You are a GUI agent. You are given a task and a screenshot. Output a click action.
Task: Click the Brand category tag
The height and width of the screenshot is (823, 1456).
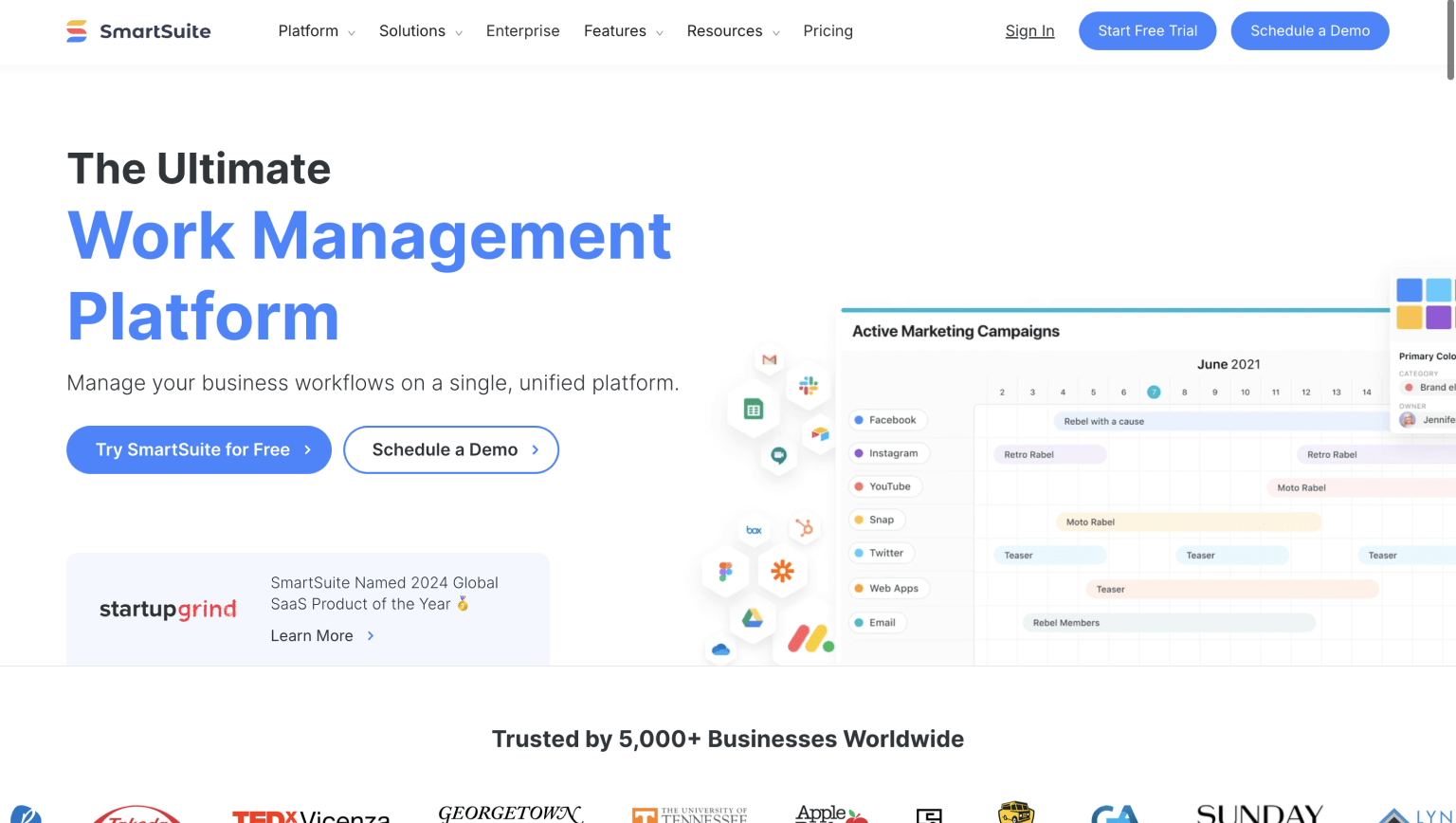click(x=1429, y=387)
